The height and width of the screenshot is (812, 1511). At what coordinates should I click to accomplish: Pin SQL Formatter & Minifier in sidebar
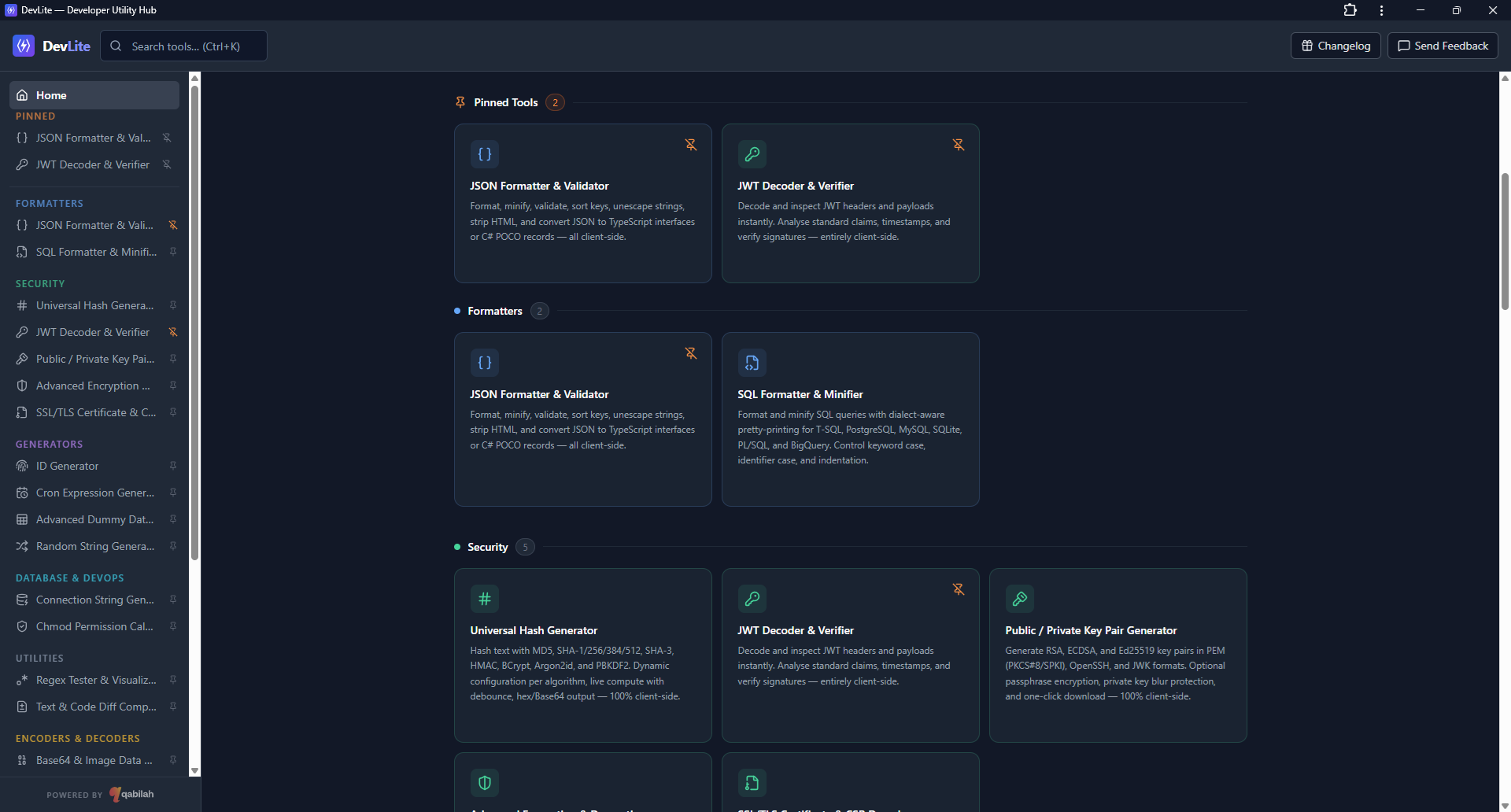click(173, 252)
